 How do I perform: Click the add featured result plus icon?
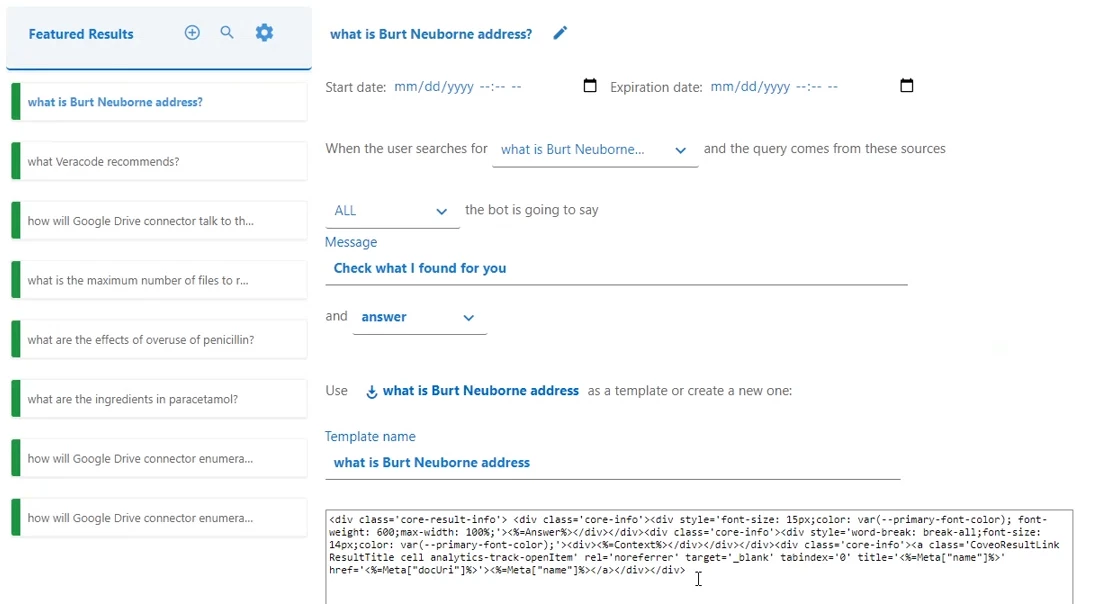tap(192, 33)
